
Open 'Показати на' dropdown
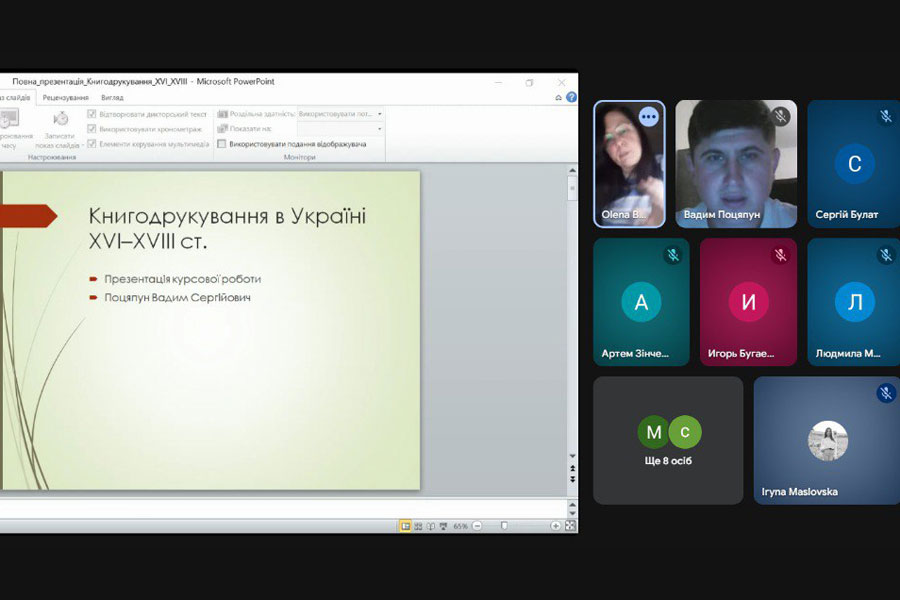click(x=340, y=129)
